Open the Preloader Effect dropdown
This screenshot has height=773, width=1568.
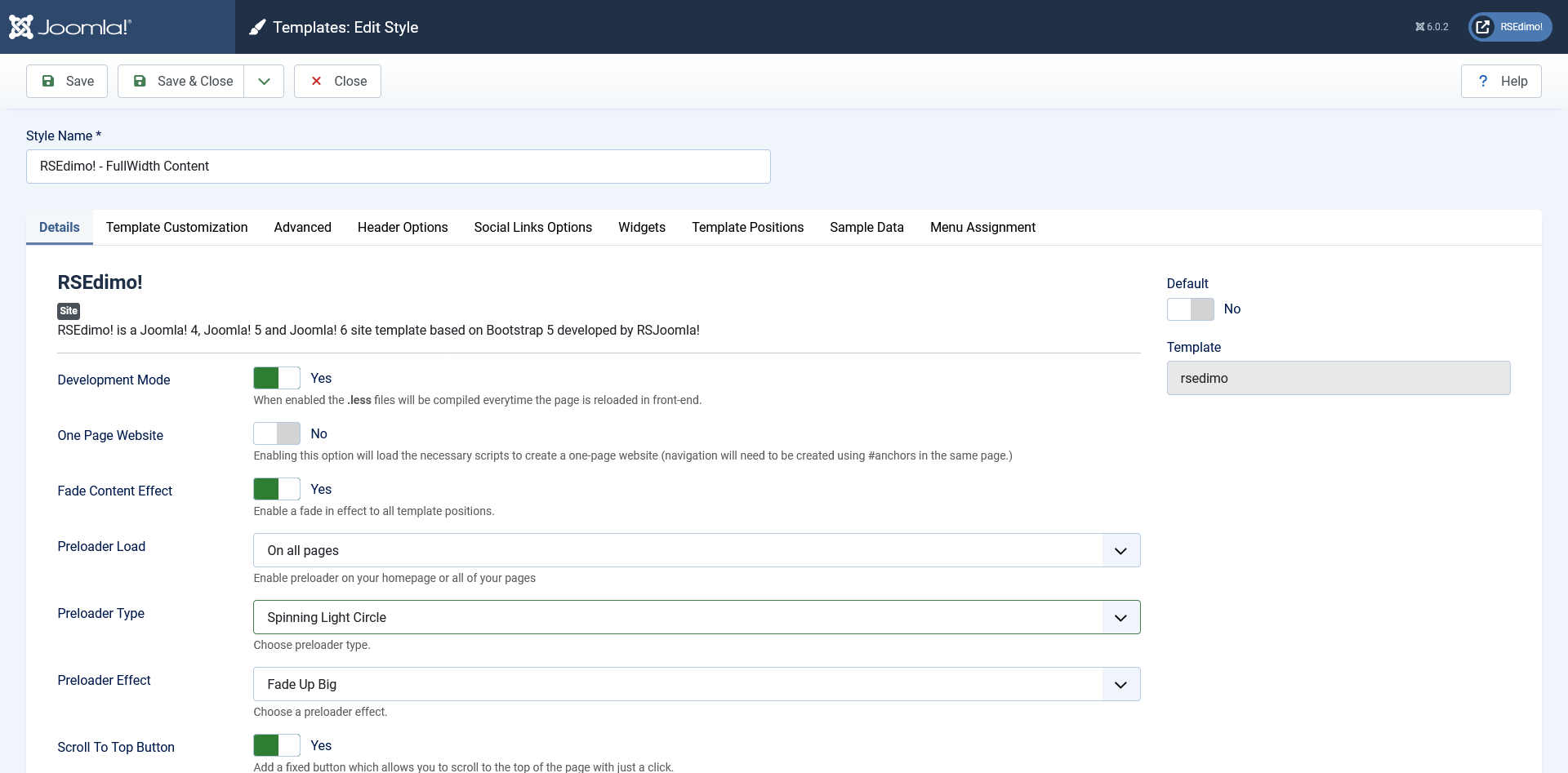696,685
